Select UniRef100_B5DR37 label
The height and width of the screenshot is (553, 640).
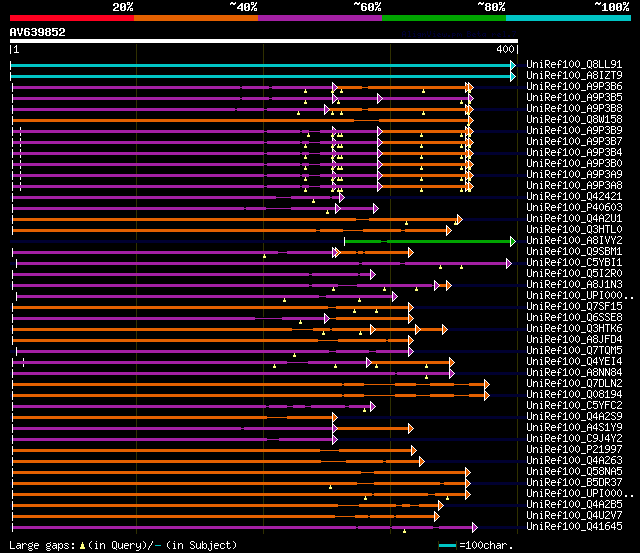[x=574, y=483]
